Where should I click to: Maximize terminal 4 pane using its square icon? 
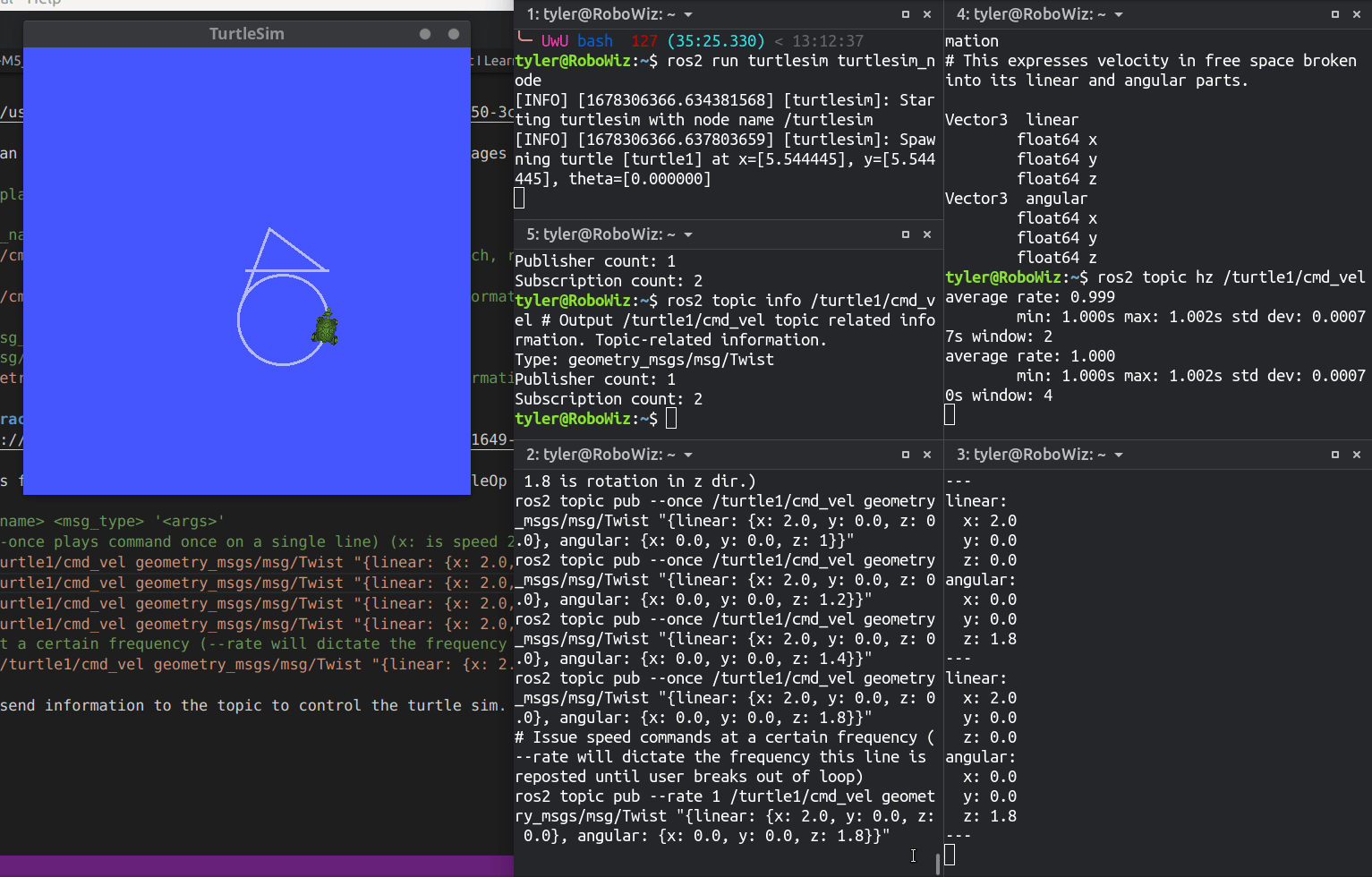pyautogui.click(x=1334, y=14)
